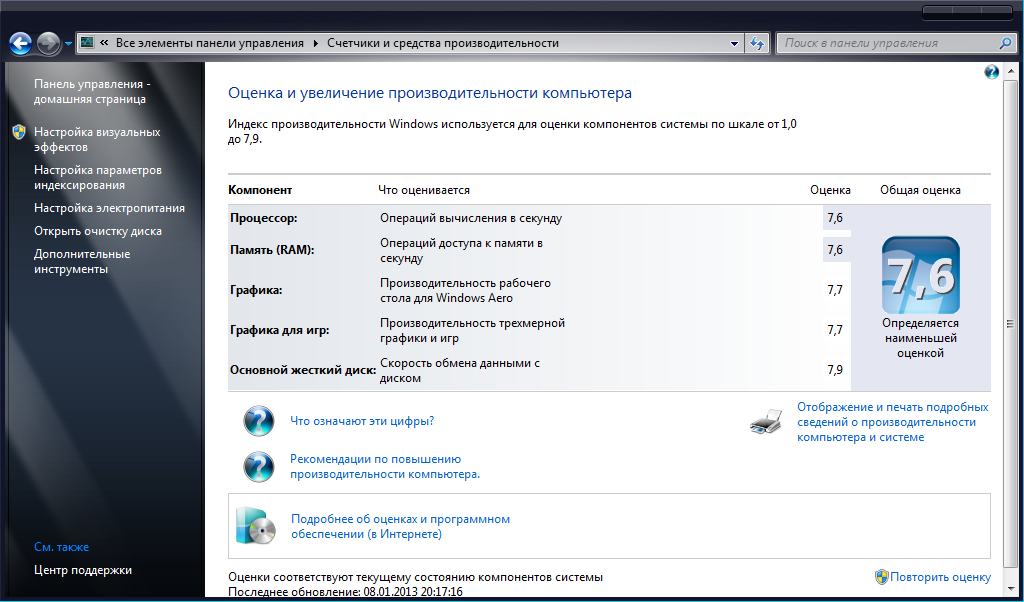Screen dimensions: 1024x602
Task: Open 'Рекомендации по повышению производительности компьютера' link
Action: point(385,467)
